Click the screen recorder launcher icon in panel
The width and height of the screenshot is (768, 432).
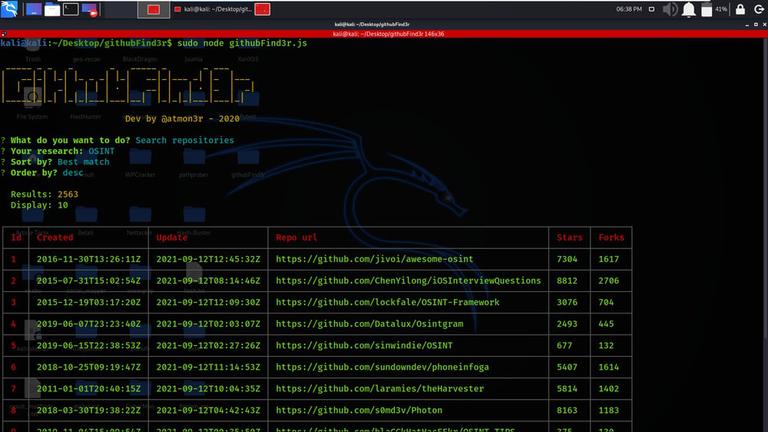90,10
